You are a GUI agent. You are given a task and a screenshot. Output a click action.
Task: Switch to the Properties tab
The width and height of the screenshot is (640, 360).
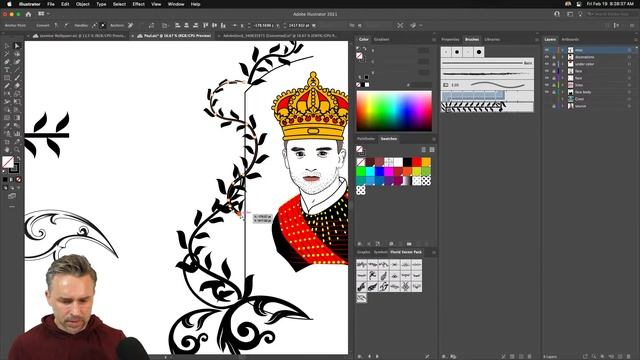click(x=450, y=40)
